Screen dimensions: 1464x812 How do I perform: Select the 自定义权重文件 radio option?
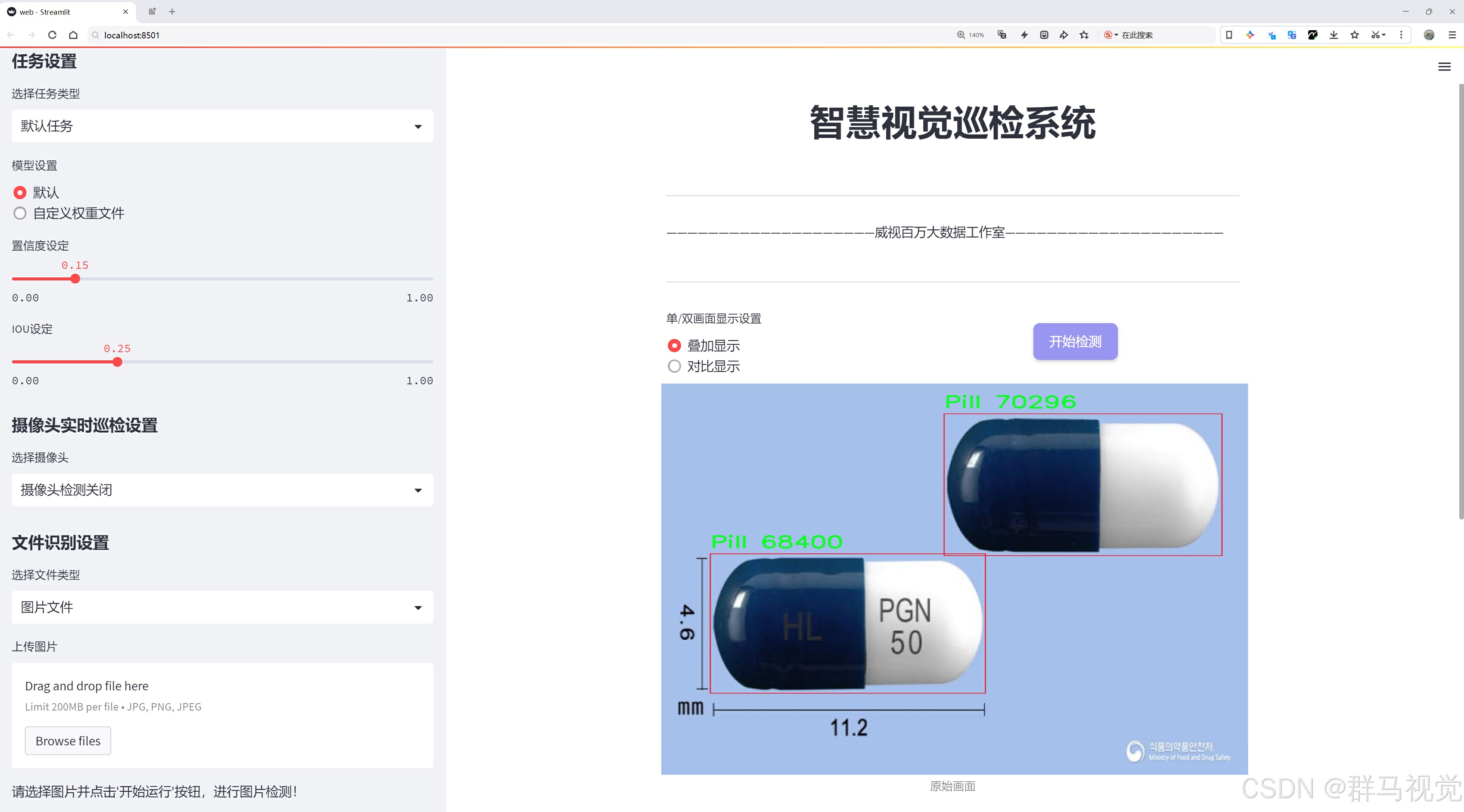click(21, 213)
